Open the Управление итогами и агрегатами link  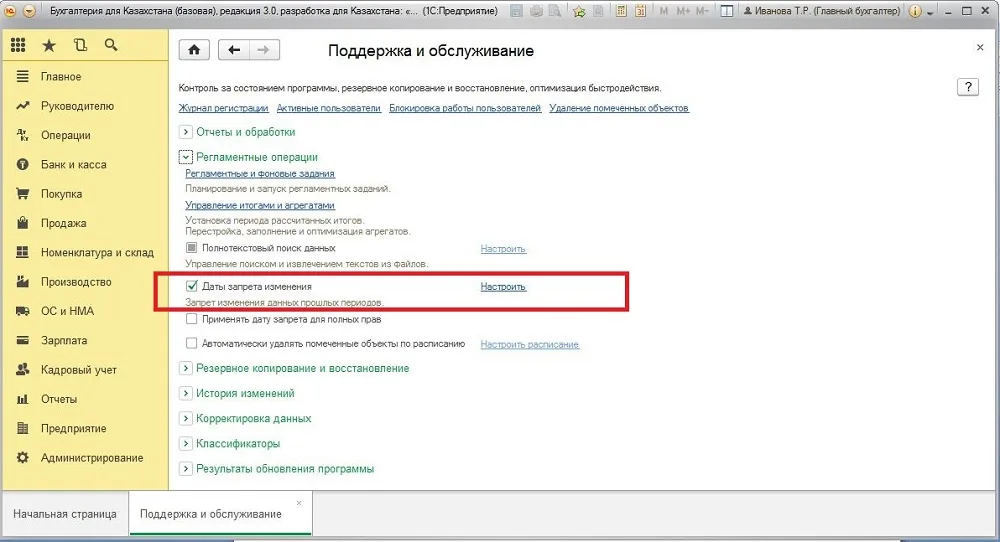pyautogui.click(x=260, y=205)
